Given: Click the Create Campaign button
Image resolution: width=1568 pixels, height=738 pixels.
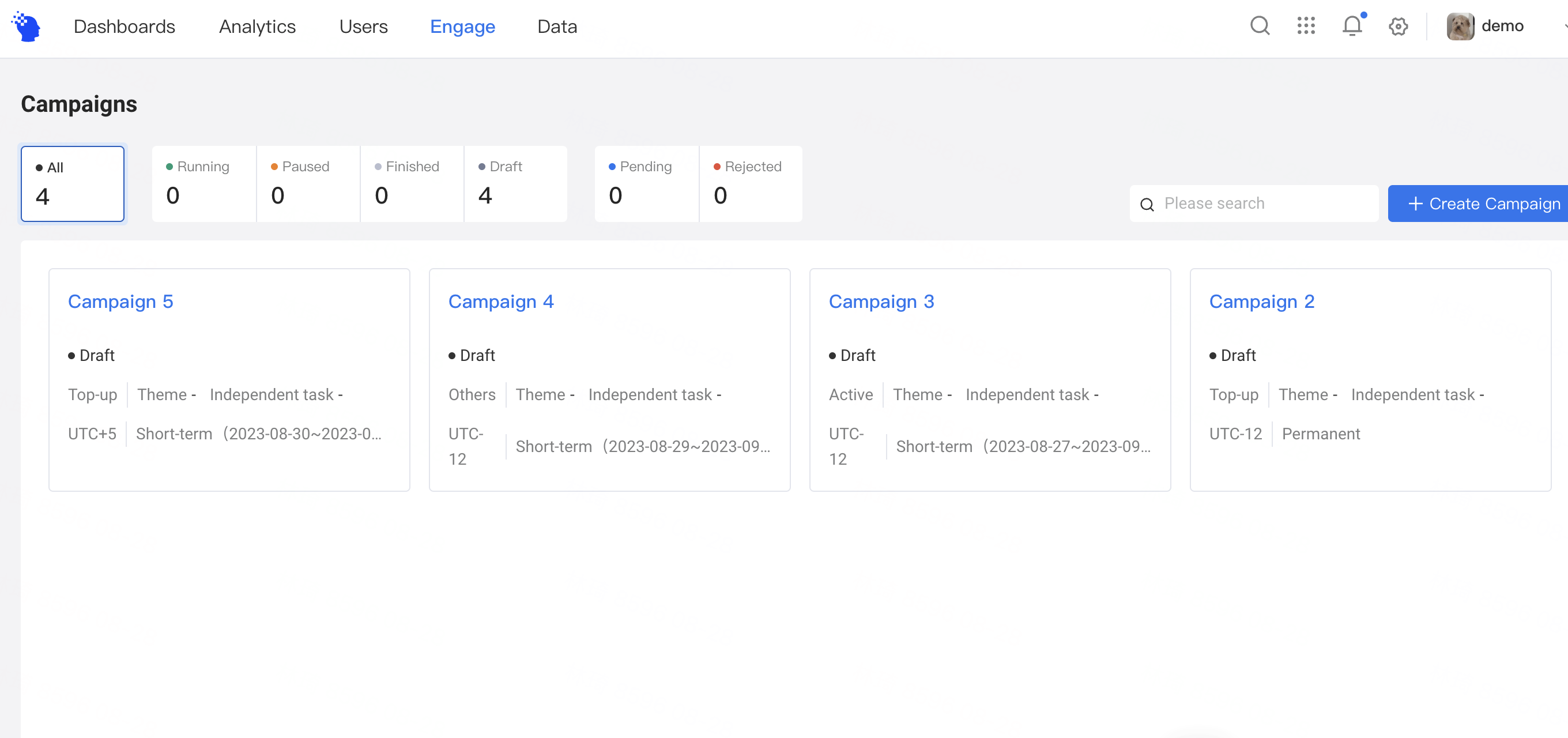Looking at the screenshot, I should pos(1478,204).
